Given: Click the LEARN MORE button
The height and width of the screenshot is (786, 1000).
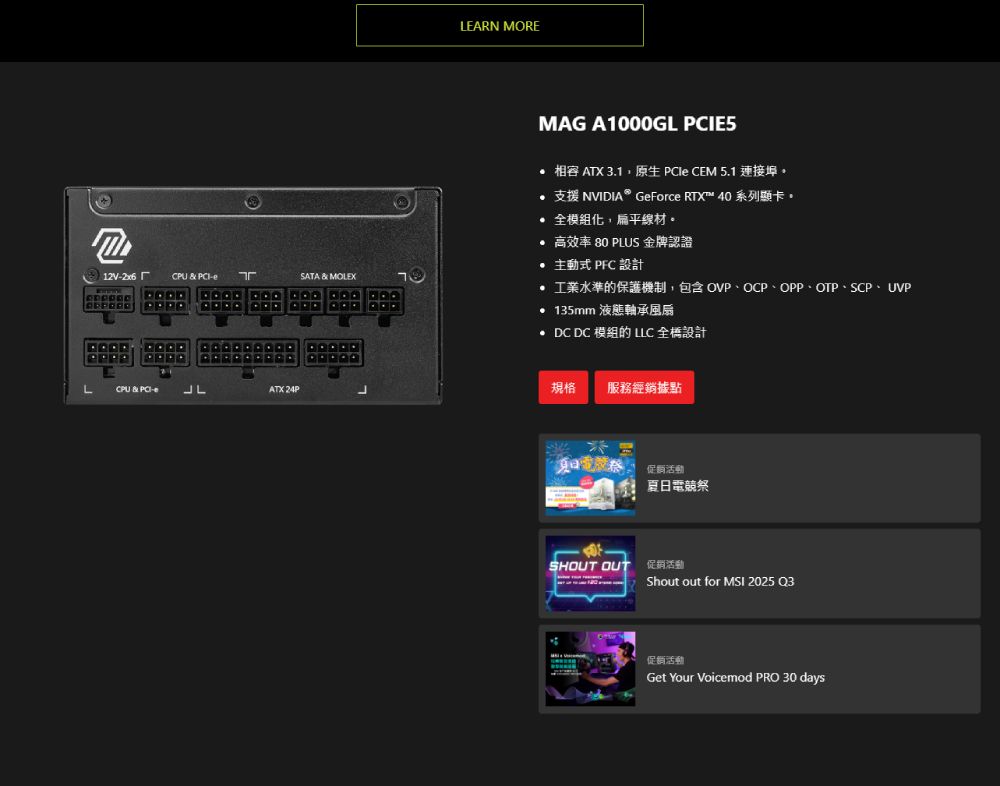Looking at the screenshot, I should pos(499,25).
